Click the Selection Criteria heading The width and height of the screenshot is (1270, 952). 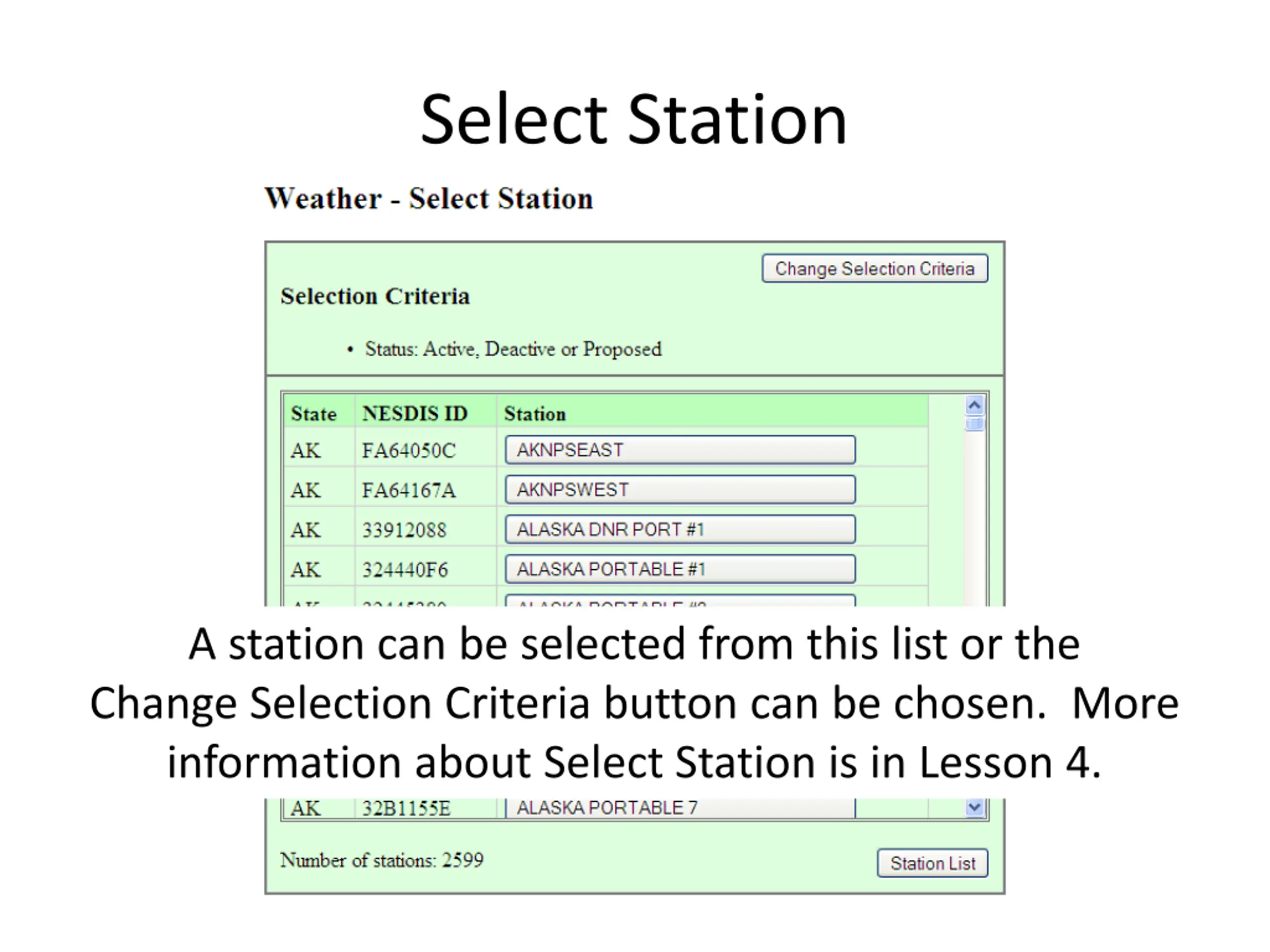pyautogui.click(x=375, y=297)
